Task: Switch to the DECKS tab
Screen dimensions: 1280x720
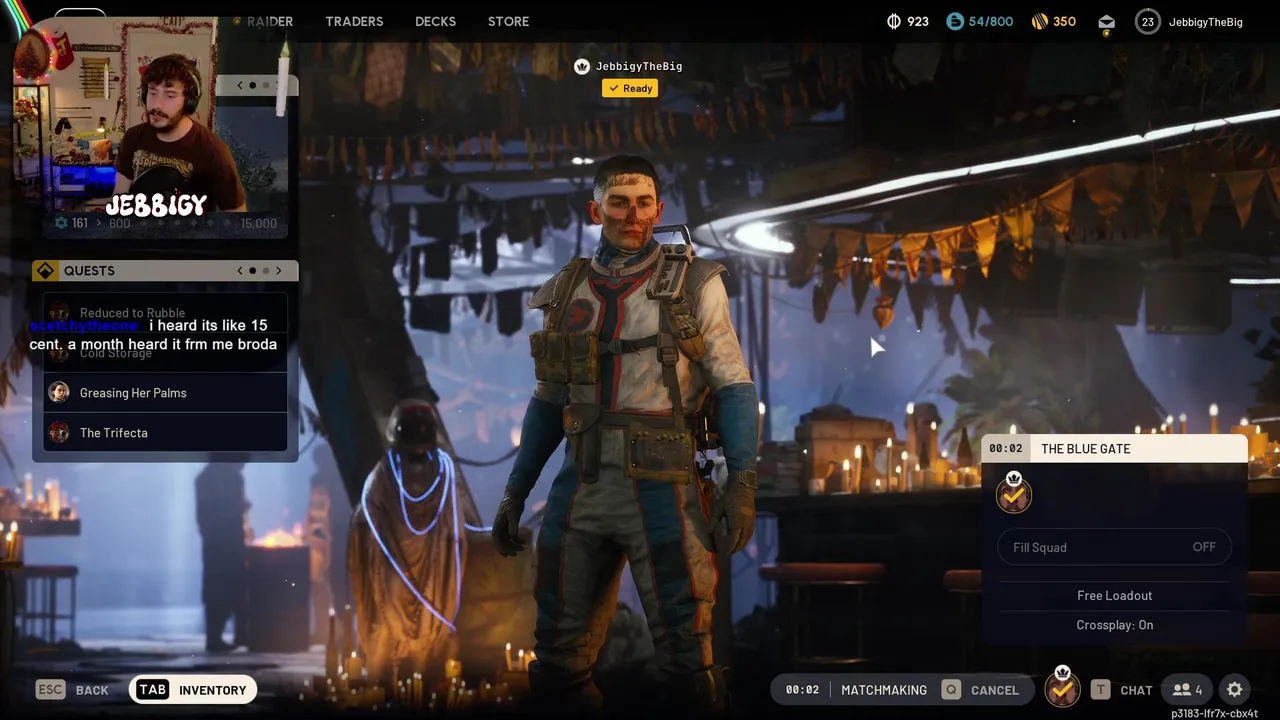Action: [x=435, y=21]
